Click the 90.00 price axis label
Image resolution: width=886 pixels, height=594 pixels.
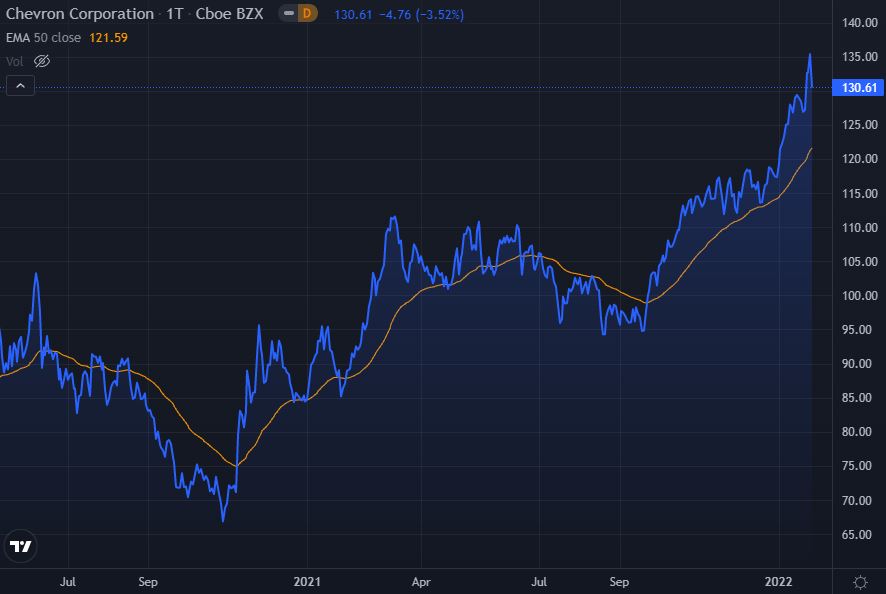tap(859, 363)
